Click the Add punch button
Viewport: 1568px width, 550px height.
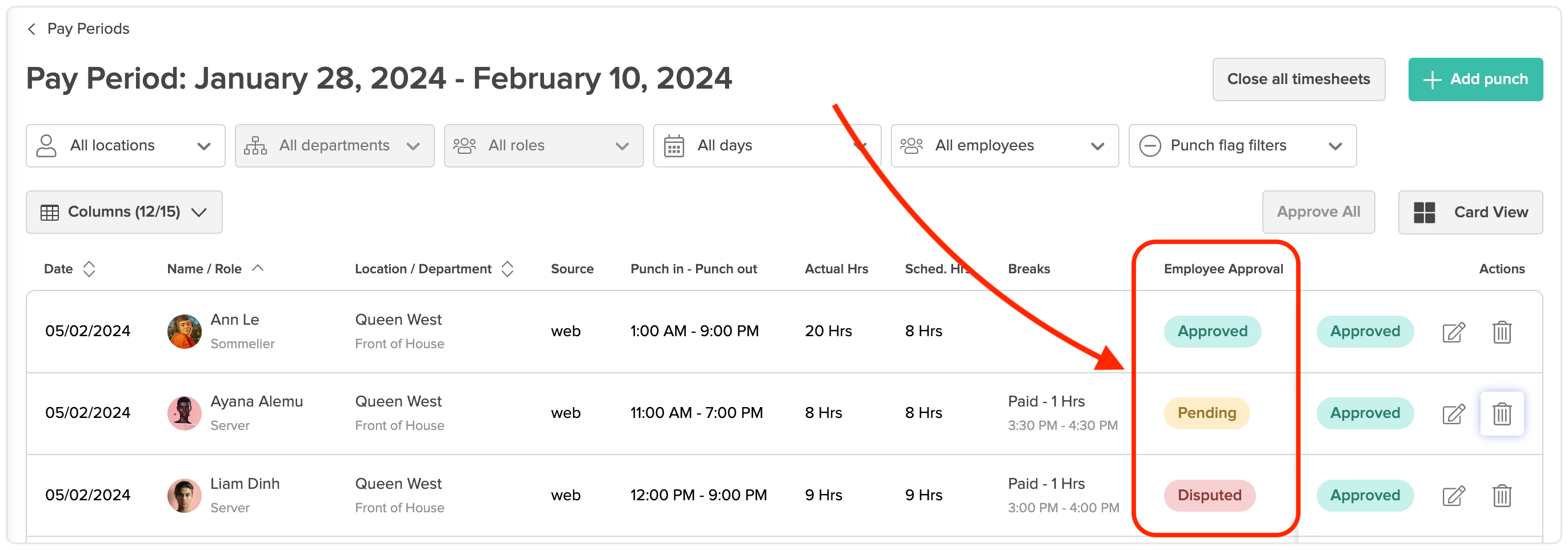click(1475, 79)
